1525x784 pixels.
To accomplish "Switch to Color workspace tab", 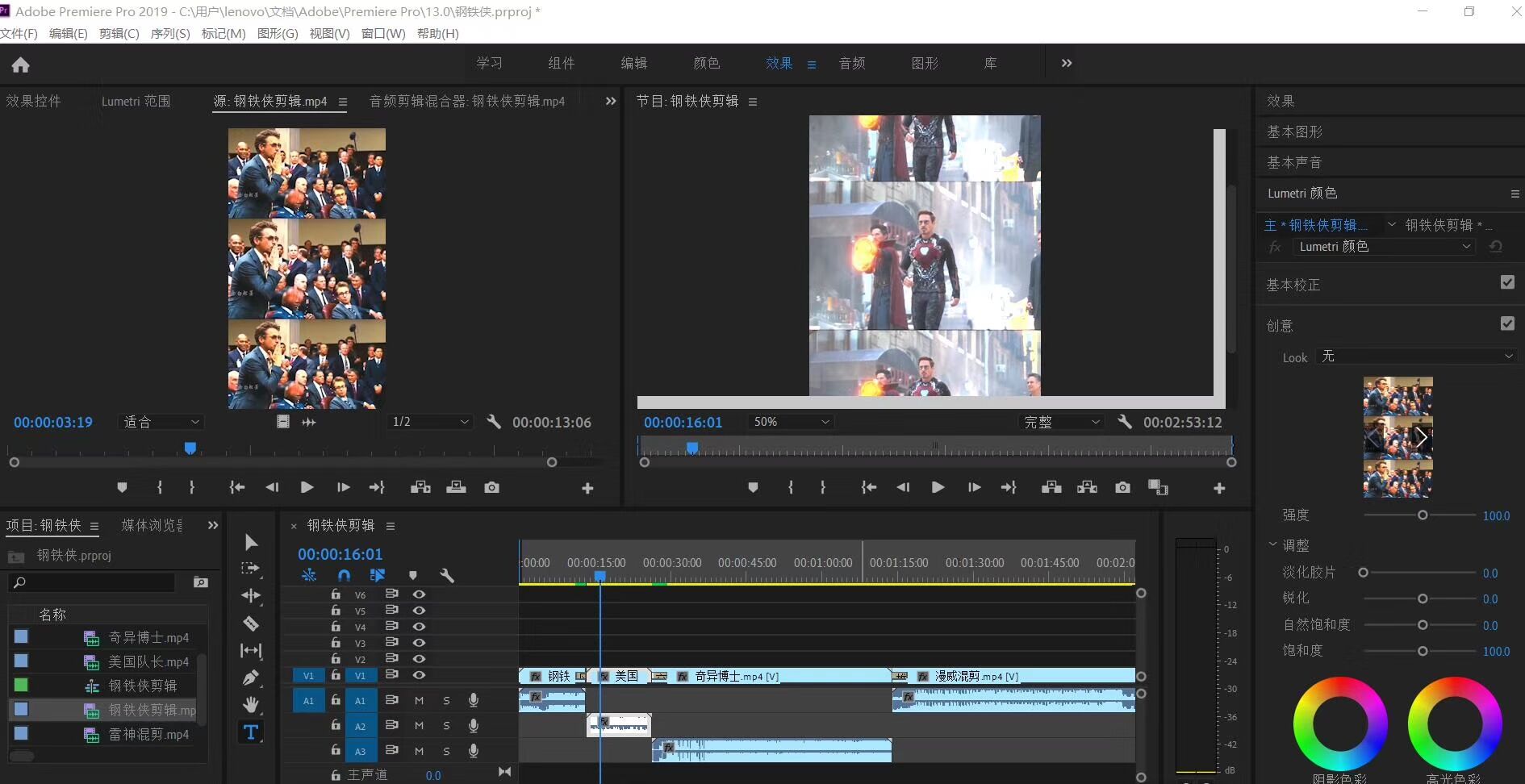I will (x=707, y=63).
